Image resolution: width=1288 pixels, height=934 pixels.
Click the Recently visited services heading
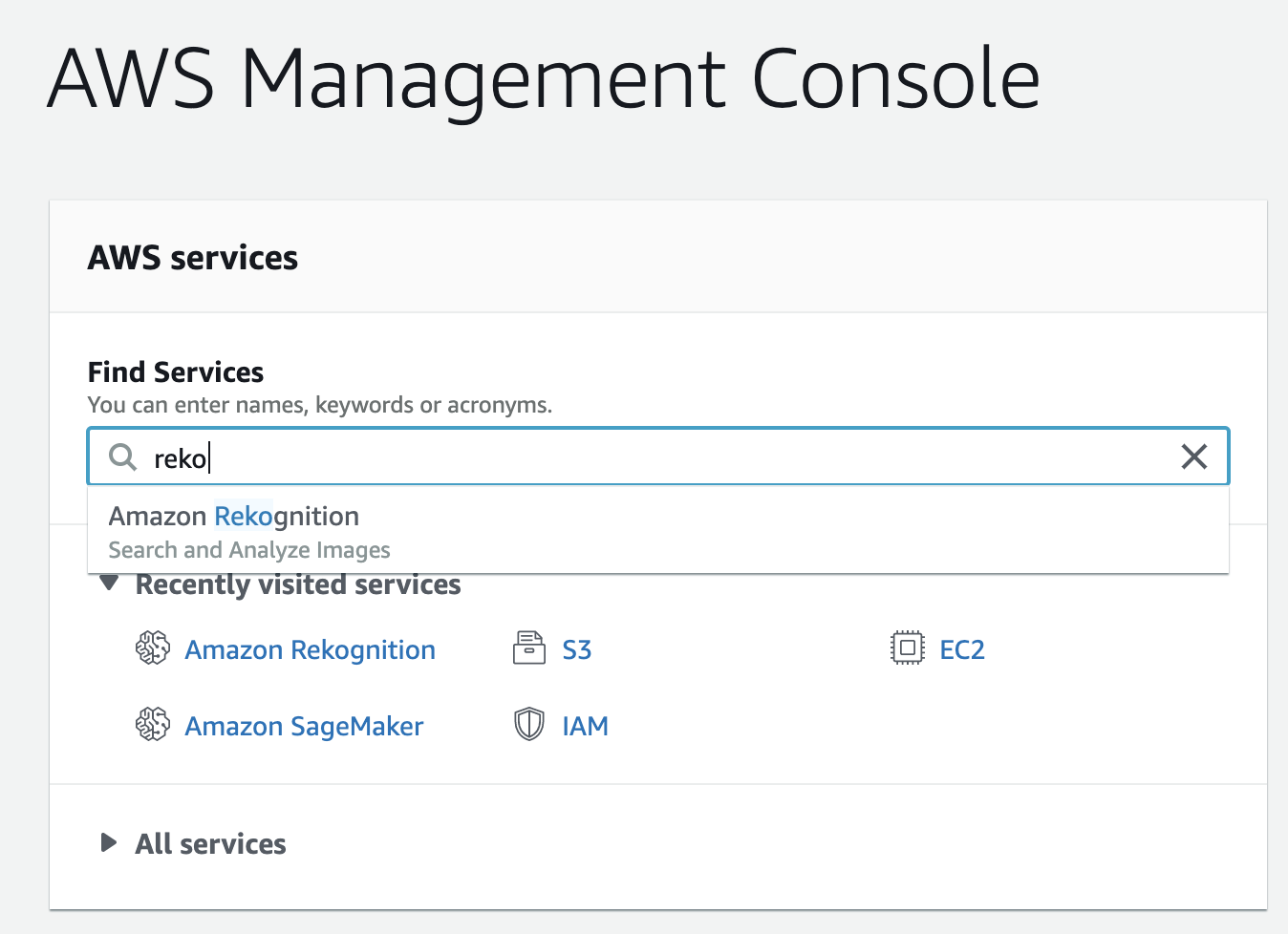click(x=298, y=584)
